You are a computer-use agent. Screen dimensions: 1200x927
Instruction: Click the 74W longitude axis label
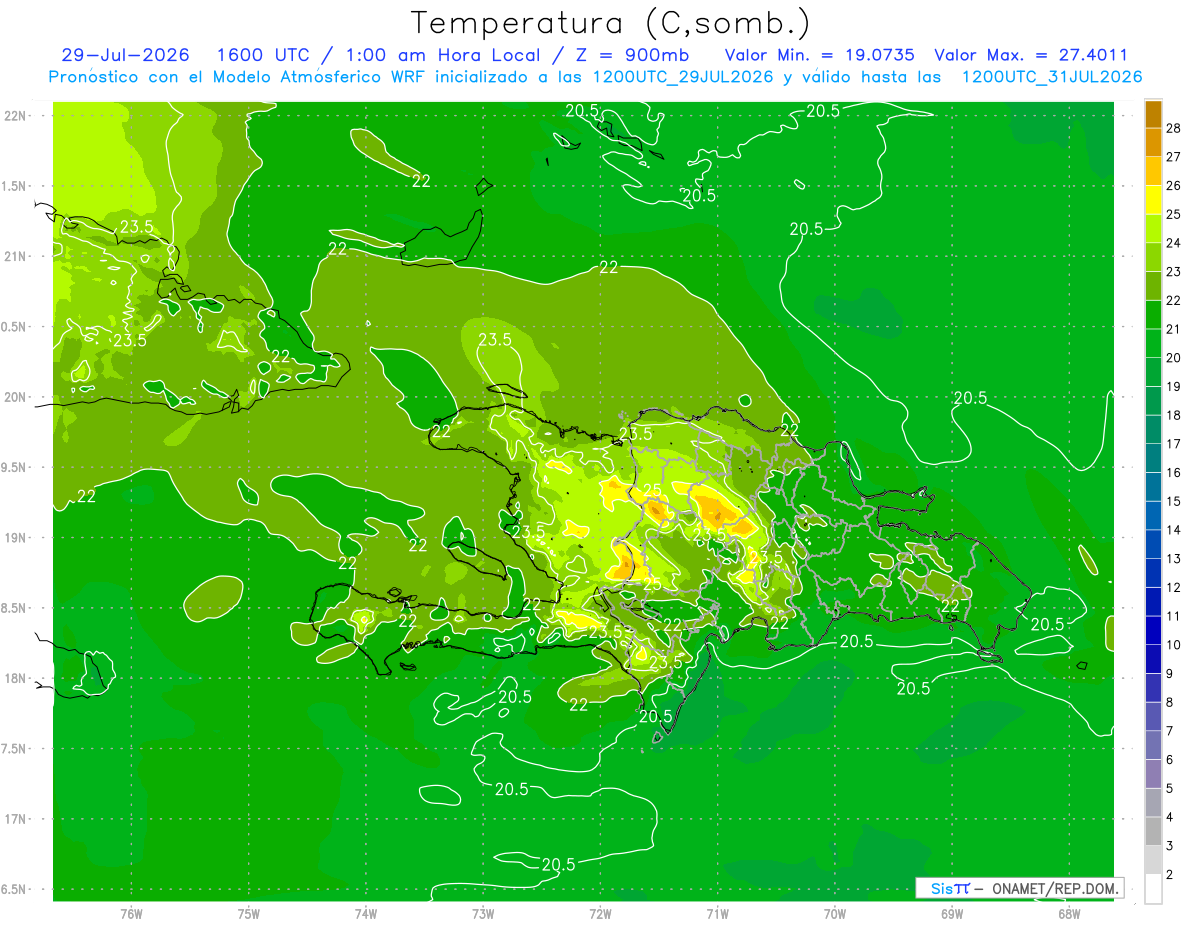(366, 913)
